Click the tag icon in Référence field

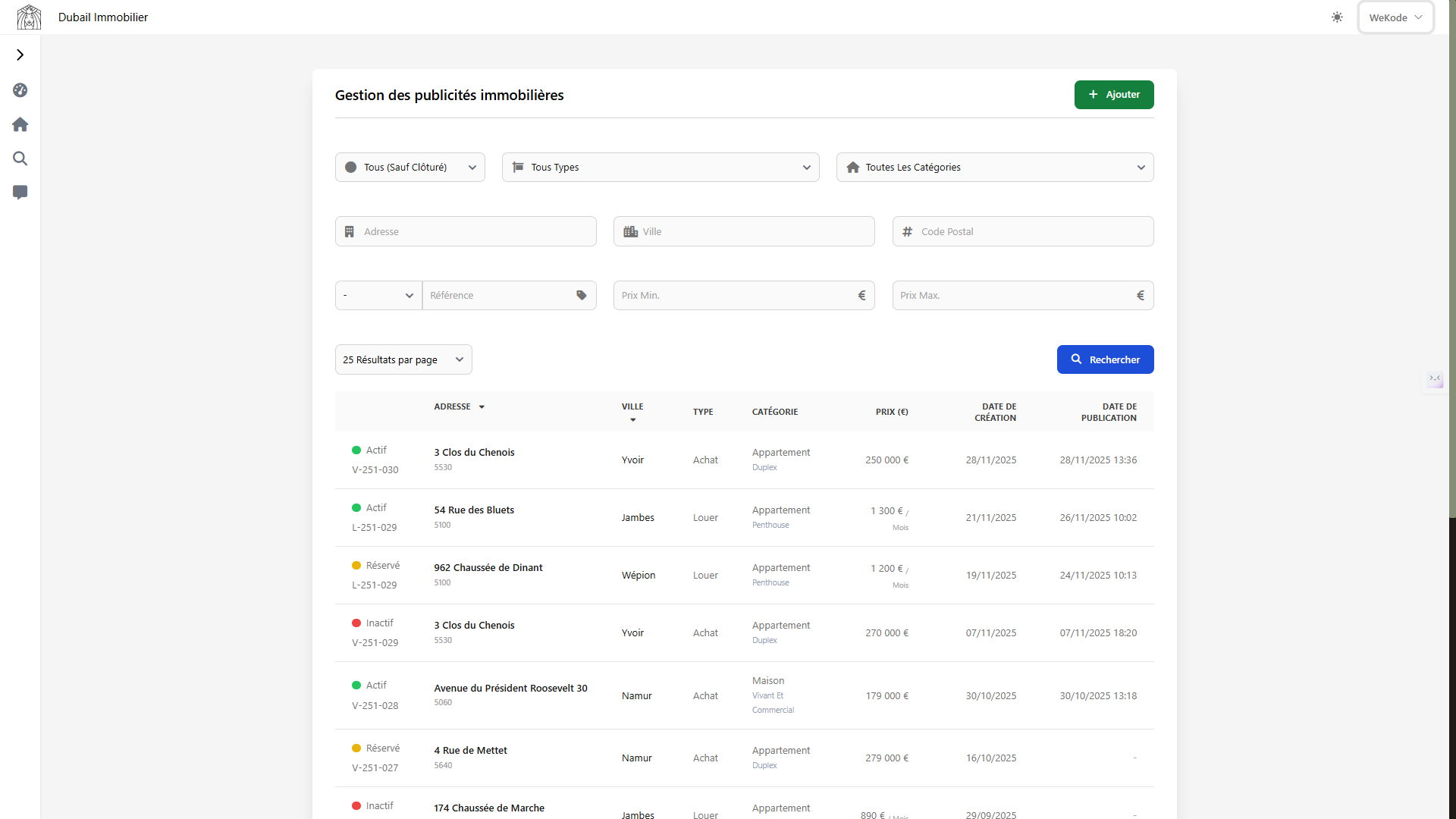pyautogui.click(x=582, y=295)
